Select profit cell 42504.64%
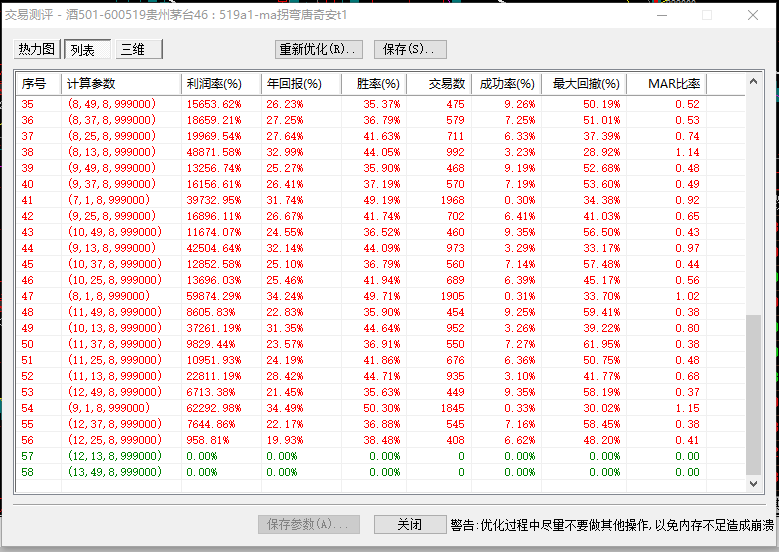The image size is (779, 552). (x=214, y=248)
